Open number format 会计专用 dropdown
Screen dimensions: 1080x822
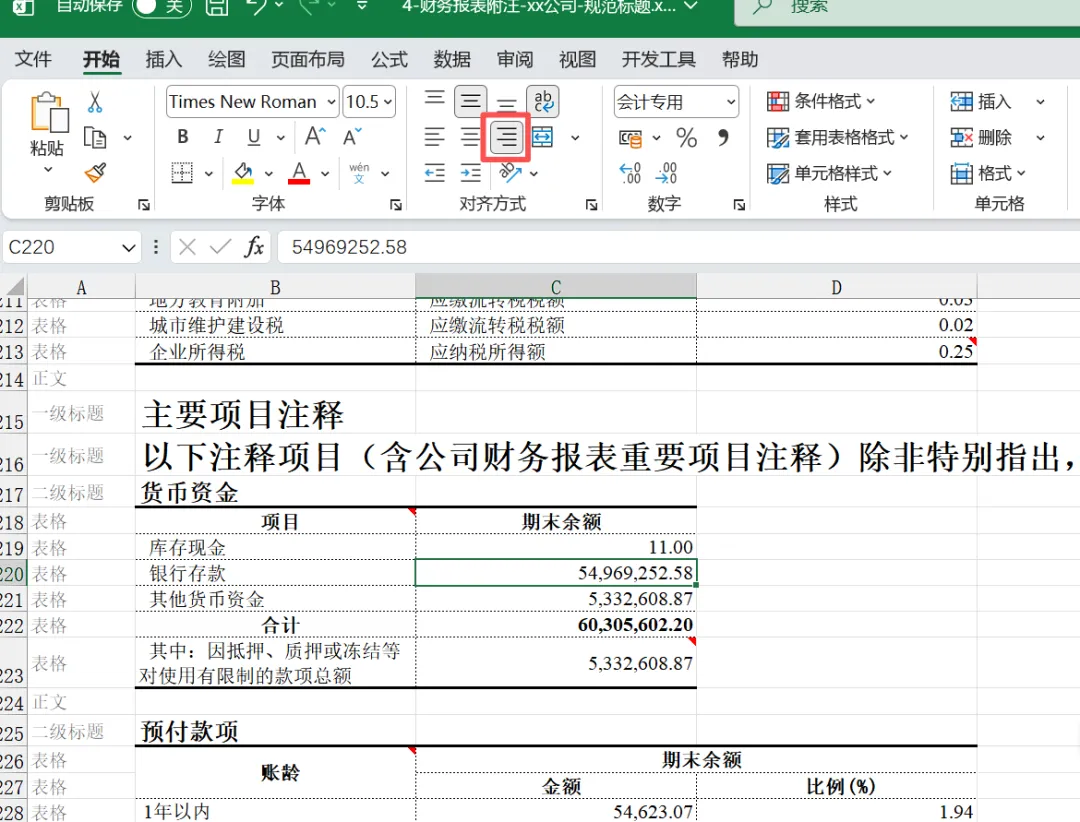(x=731, y=102)
